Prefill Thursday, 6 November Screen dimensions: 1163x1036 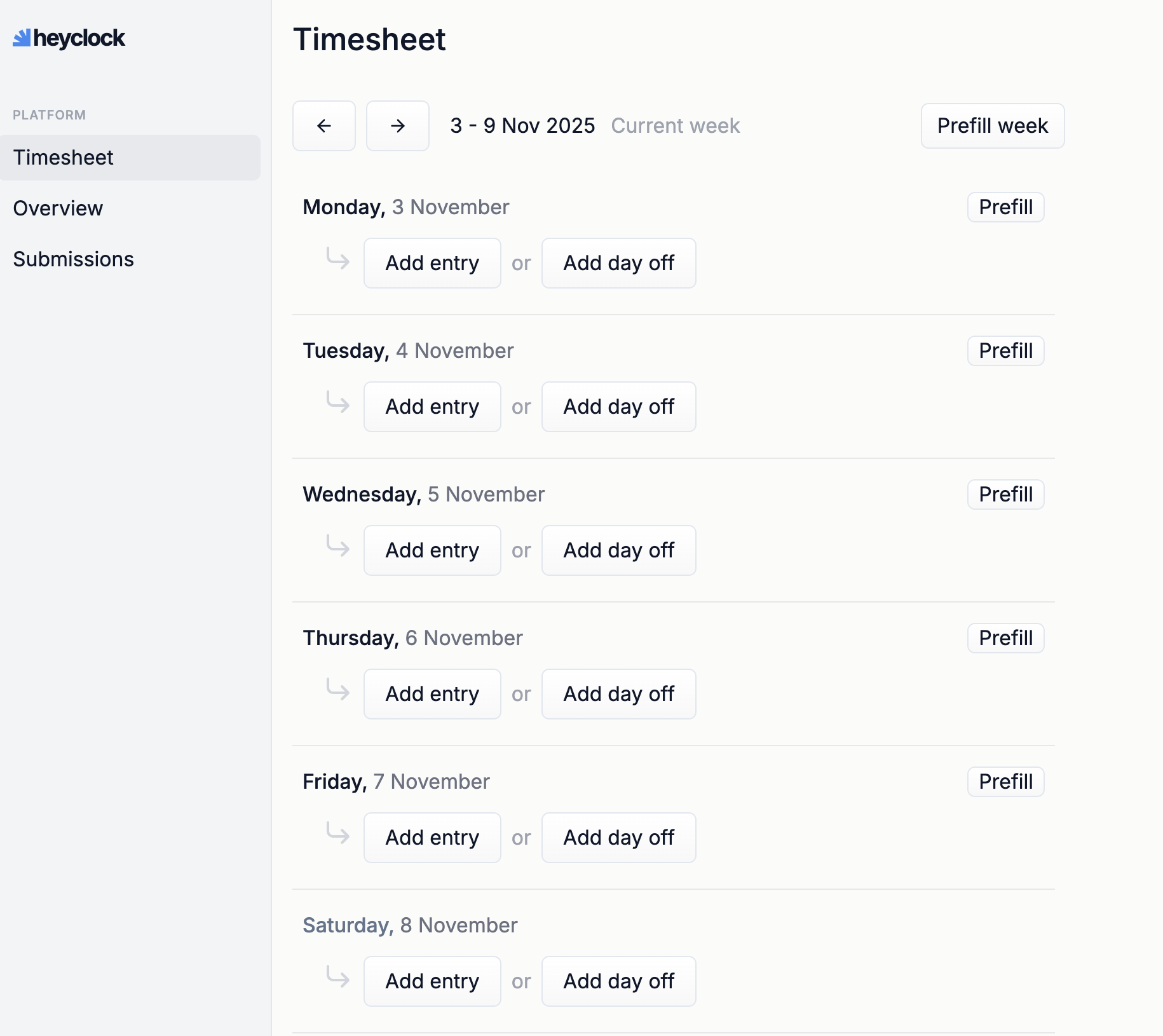tap(1005, 638)
